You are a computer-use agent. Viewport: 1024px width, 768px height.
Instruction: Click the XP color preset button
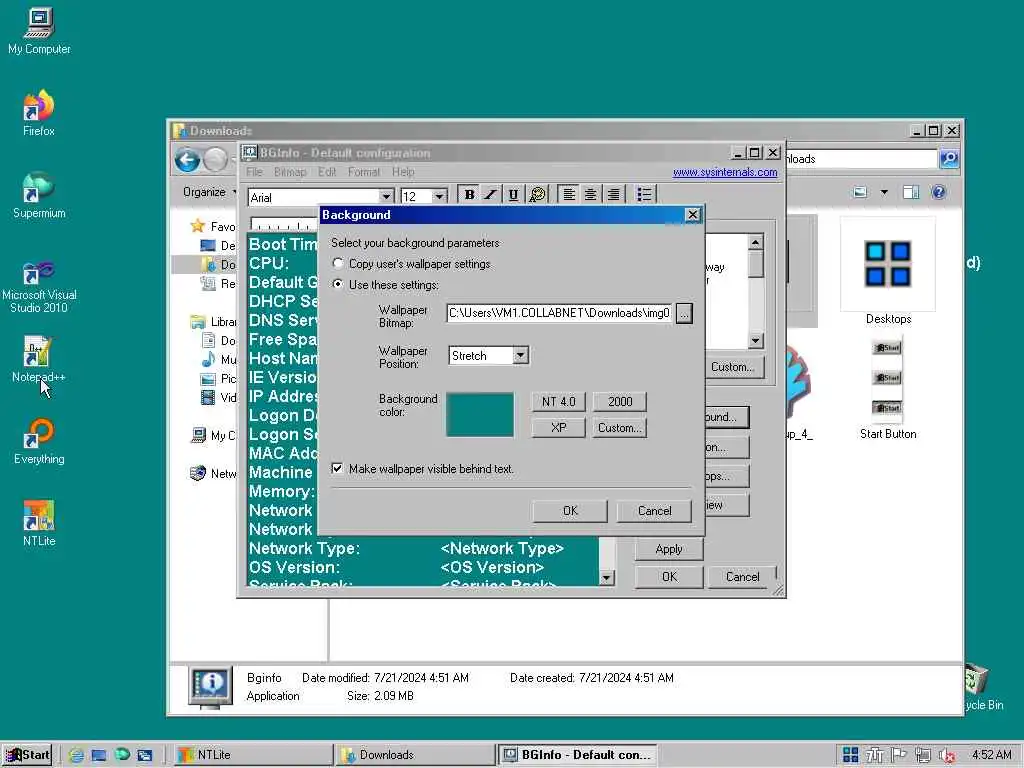pyautogui.click(x=558, y=428)
